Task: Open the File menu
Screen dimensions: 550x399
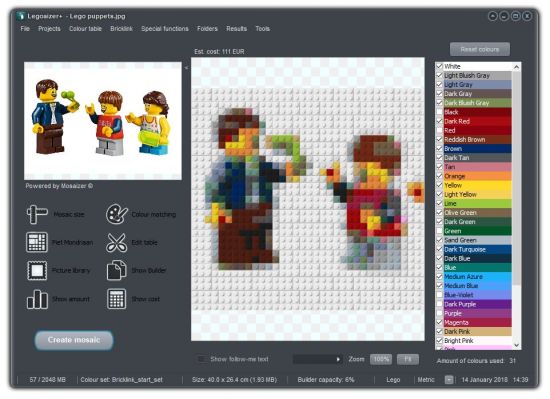Action: click(25, 29)
